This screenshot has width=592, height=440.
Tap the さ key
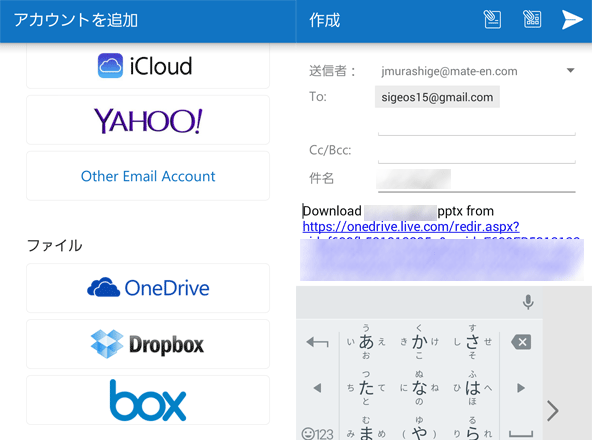pos(472,342)
